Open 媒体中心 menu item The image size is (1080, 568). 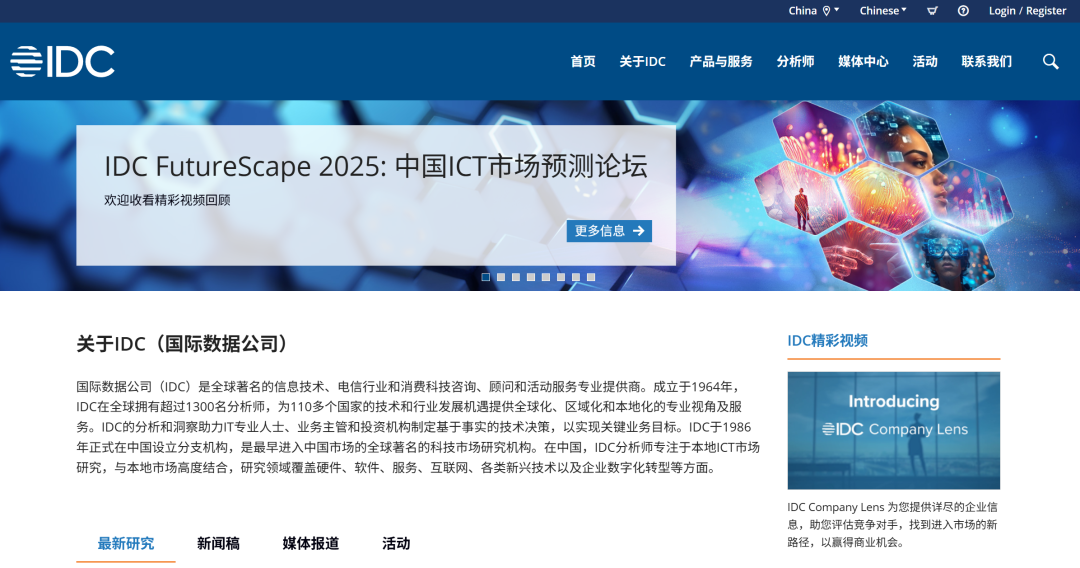pos(863,61)
